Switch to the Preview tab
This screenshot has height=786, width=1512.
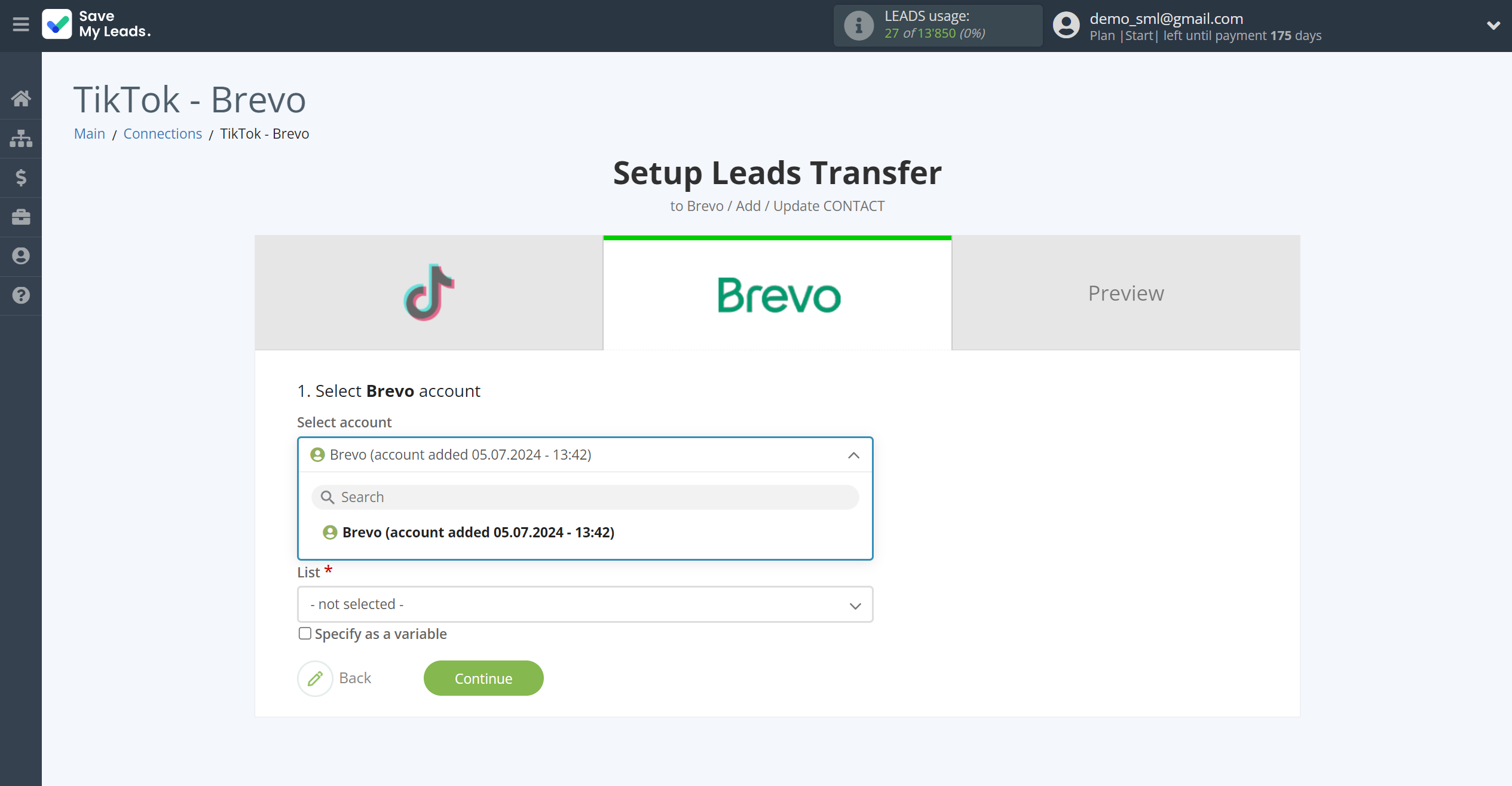point(1126,293)
